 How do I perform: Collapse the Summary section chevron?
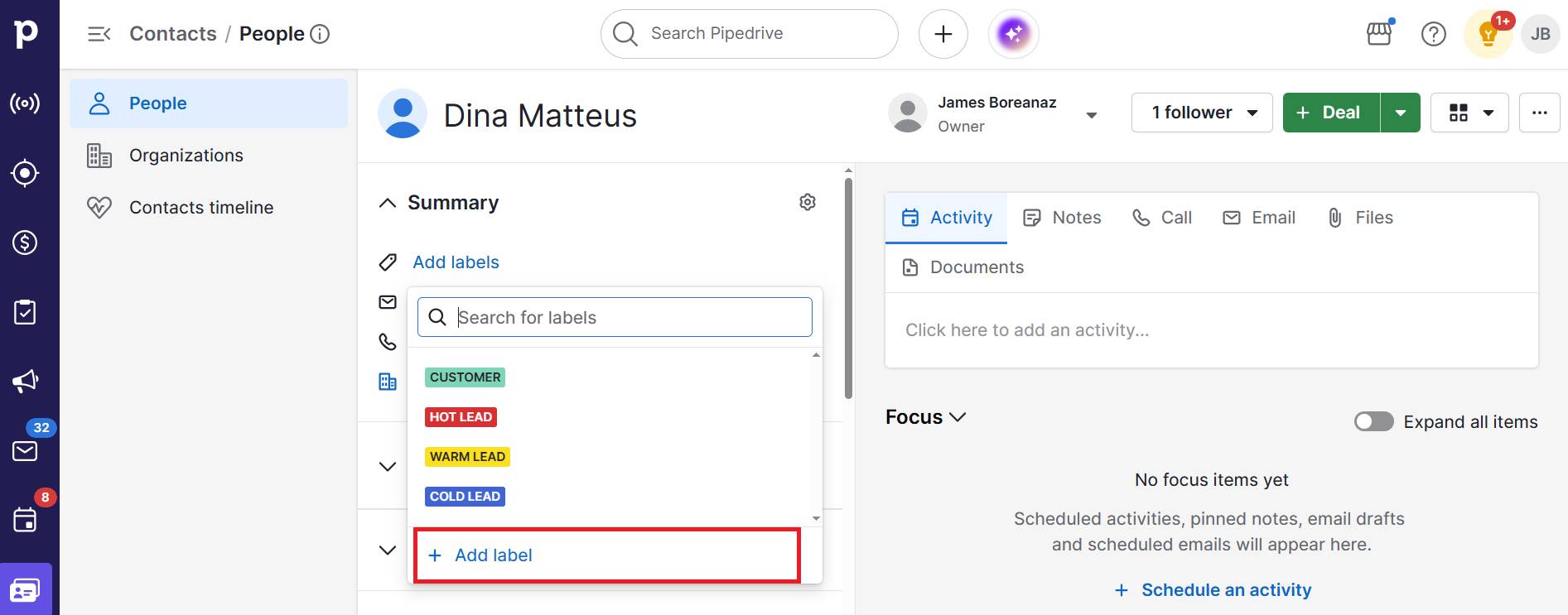tap(387, 203)
